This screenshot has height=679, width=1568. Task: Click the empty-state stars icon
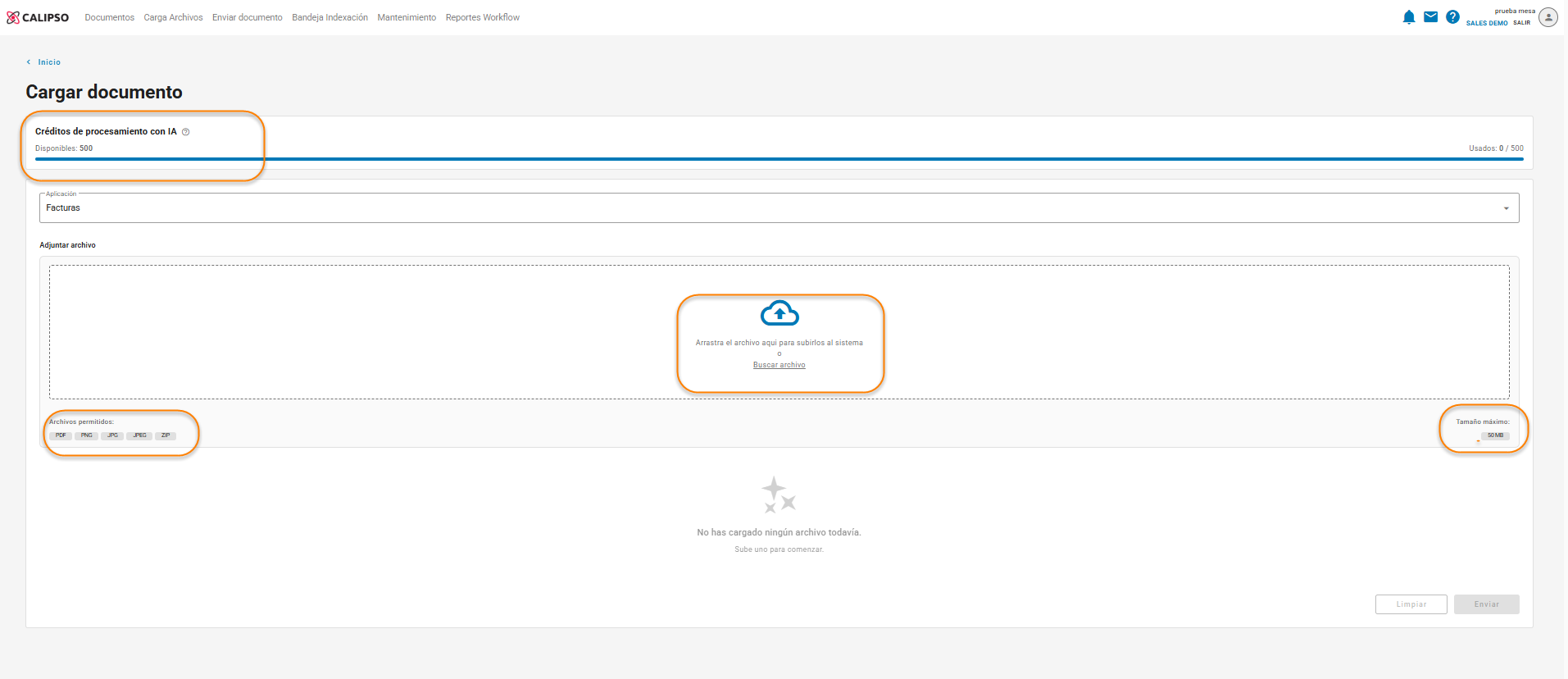(779, 494)
